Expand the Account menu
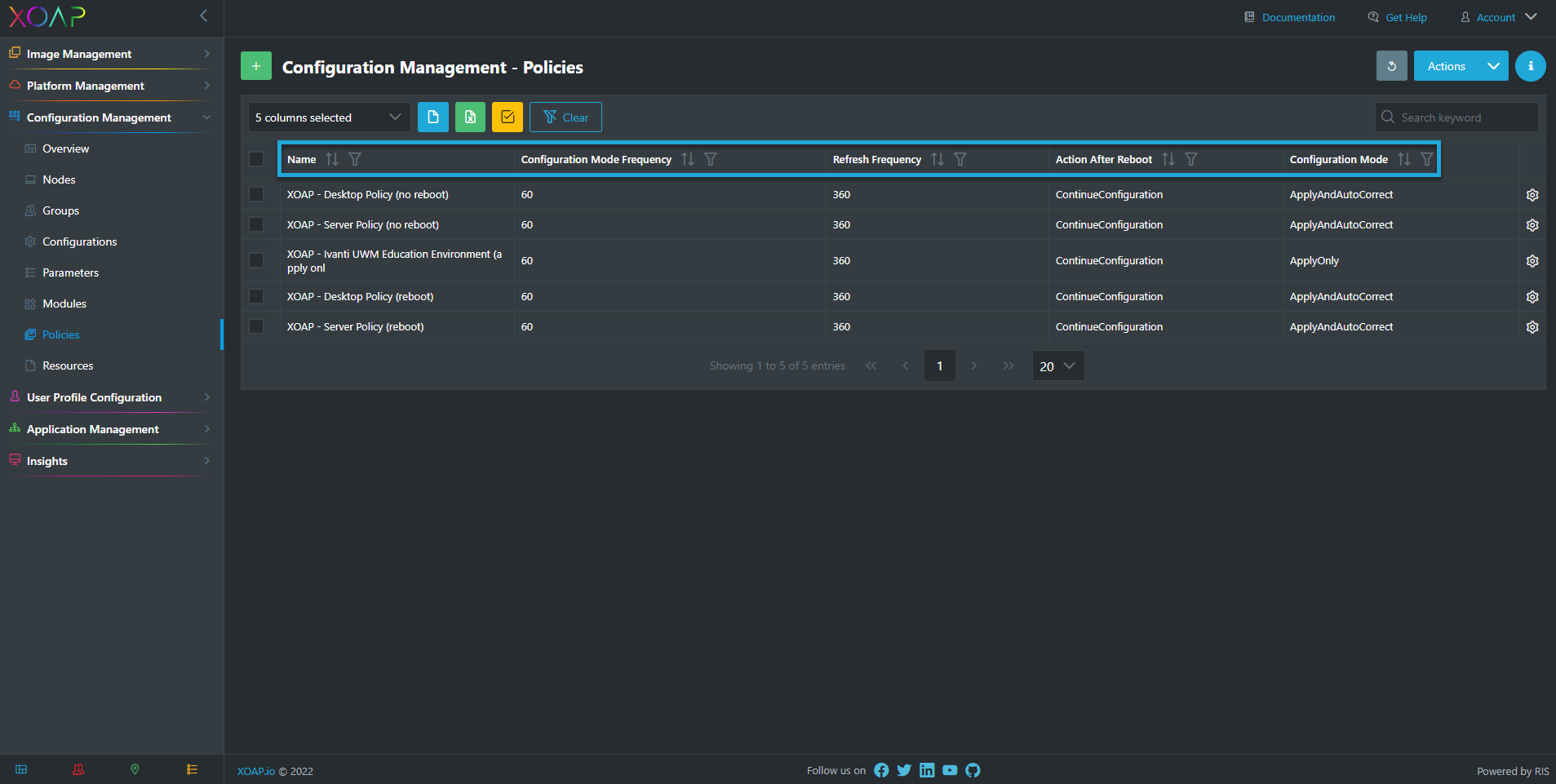This screenshot has height=784, width=1556. coord(1499,17)
